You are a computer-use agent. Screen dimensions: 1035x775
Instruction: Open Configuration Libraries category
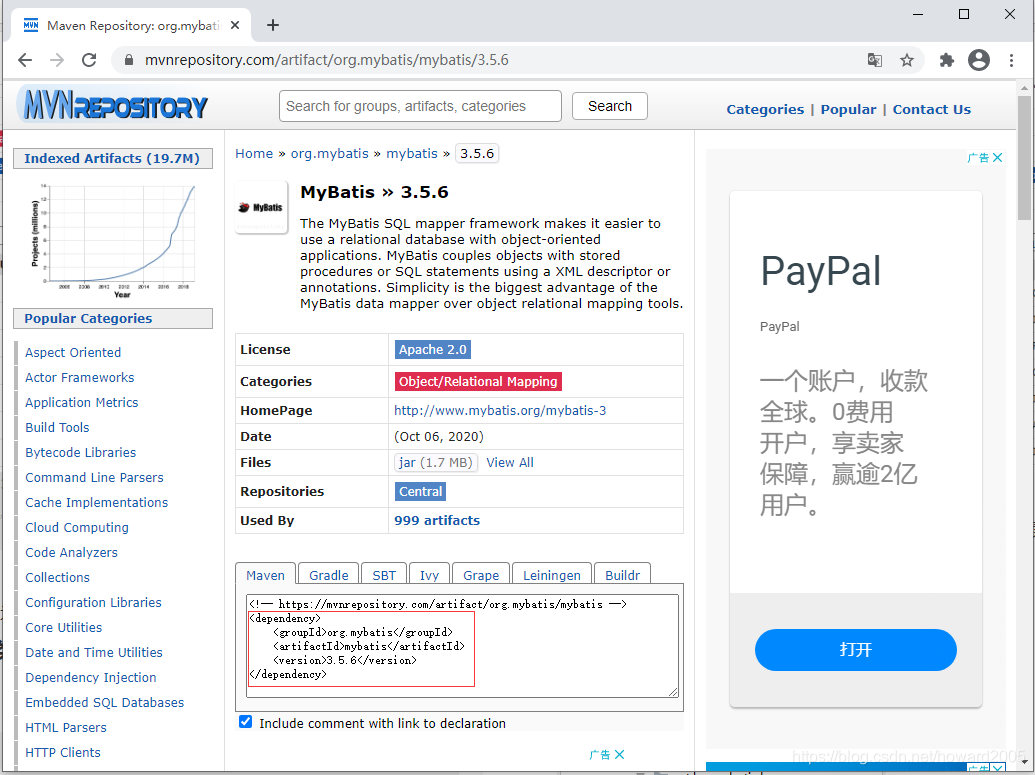pyautogui.click(x=93, y=603)
